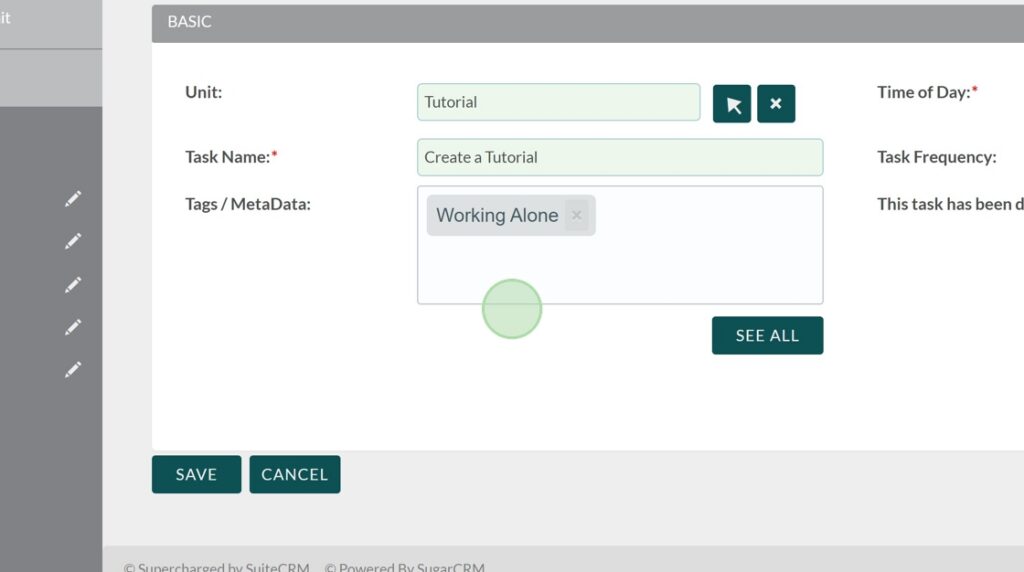The width and height of the screenshot is (1024, 572).
Task: Click the second pencil edit icon in sidebar
Action: tap(73, 242)
